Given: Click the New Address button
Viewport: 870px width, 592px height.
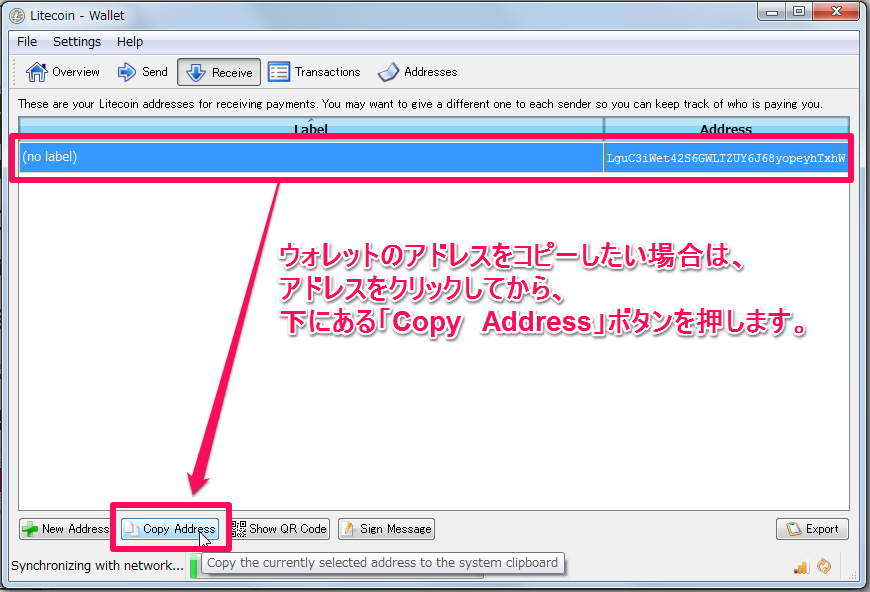Looking at the screenshot, I should tap(65, 529).
